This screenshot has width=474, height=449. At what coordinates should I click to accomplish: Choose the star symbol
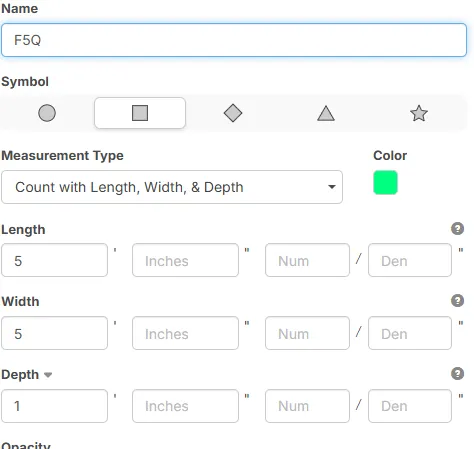[x=419, y=113]
